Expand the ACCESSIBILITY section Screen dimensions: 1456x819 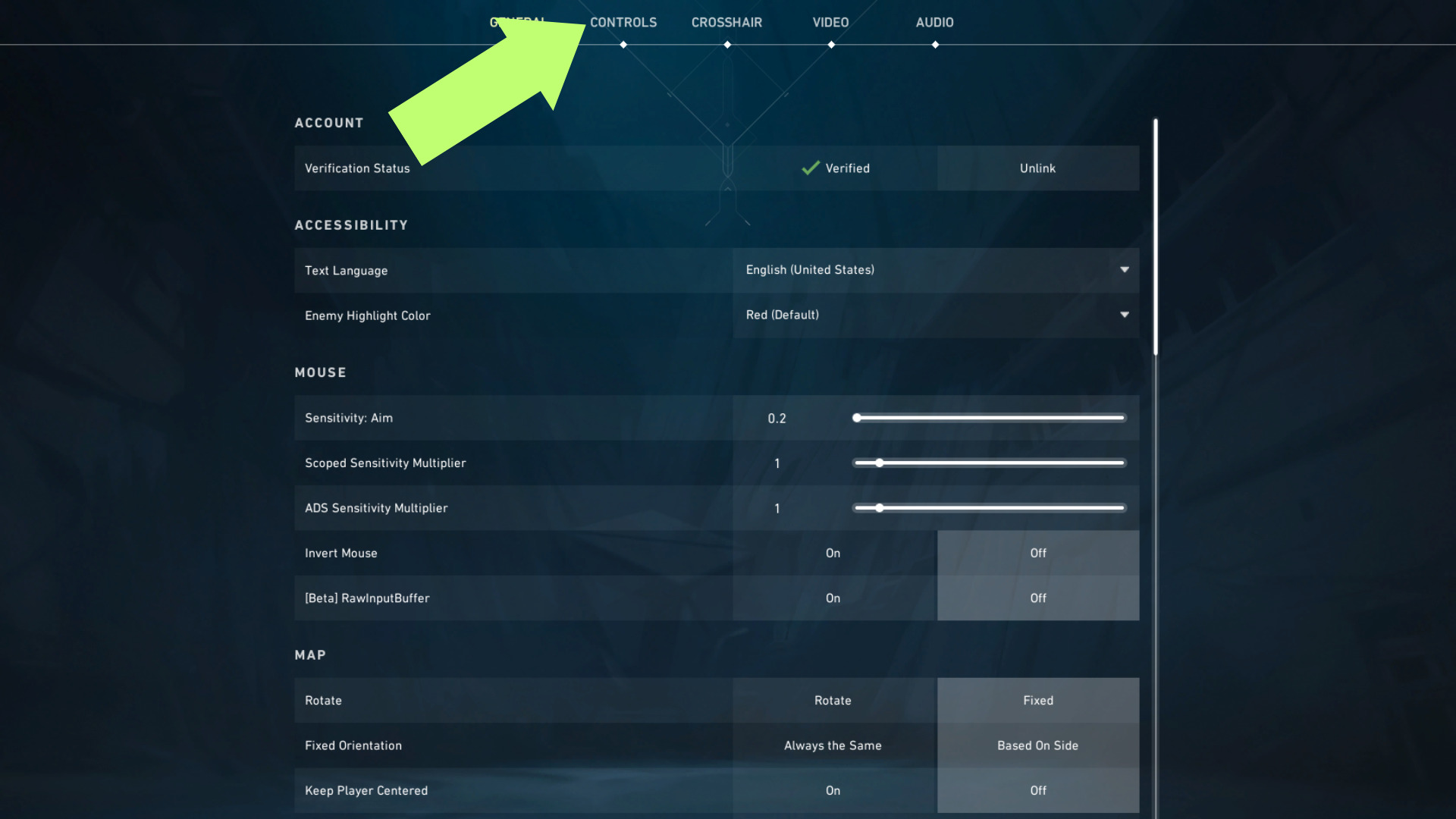pyautogui.click(x=351, y=225)
